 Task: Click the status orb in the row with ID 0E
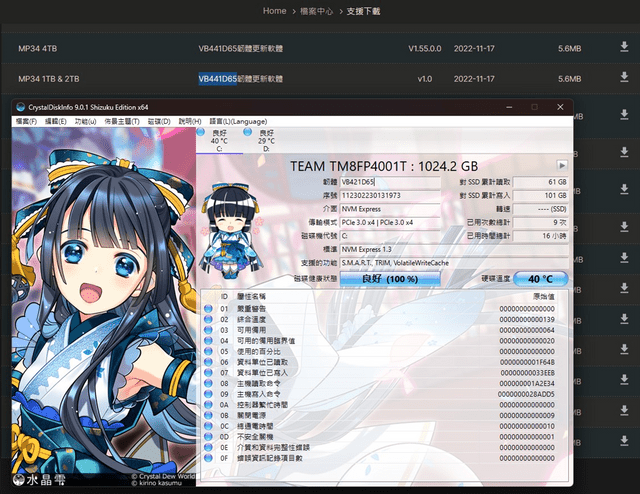pos(208,447)
